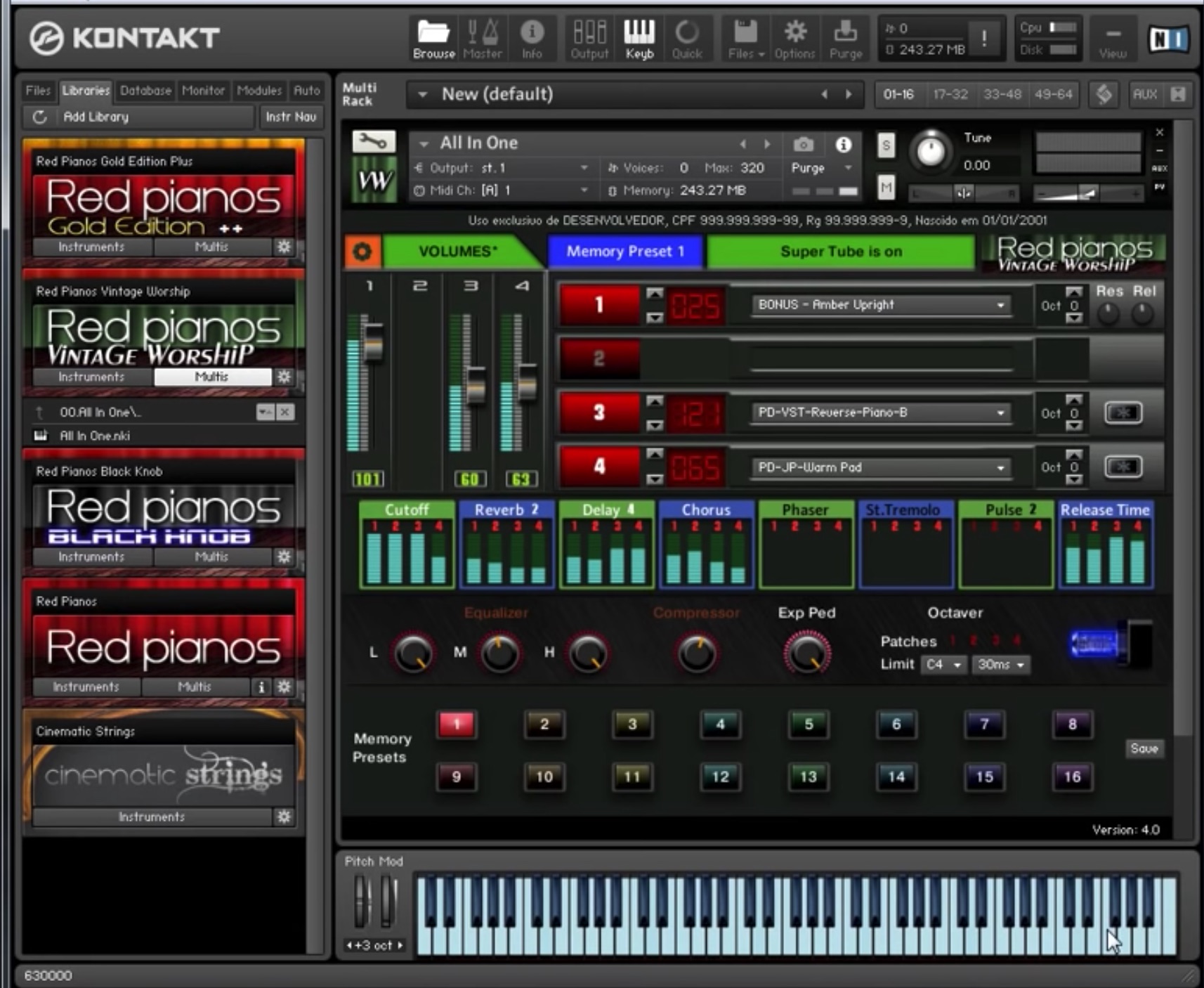The width and height of the screenshot is (1204, 988).
Task: Toggle patch 4 sustain freeze button
Action: pyautogui.click(x=1123, y=467)
